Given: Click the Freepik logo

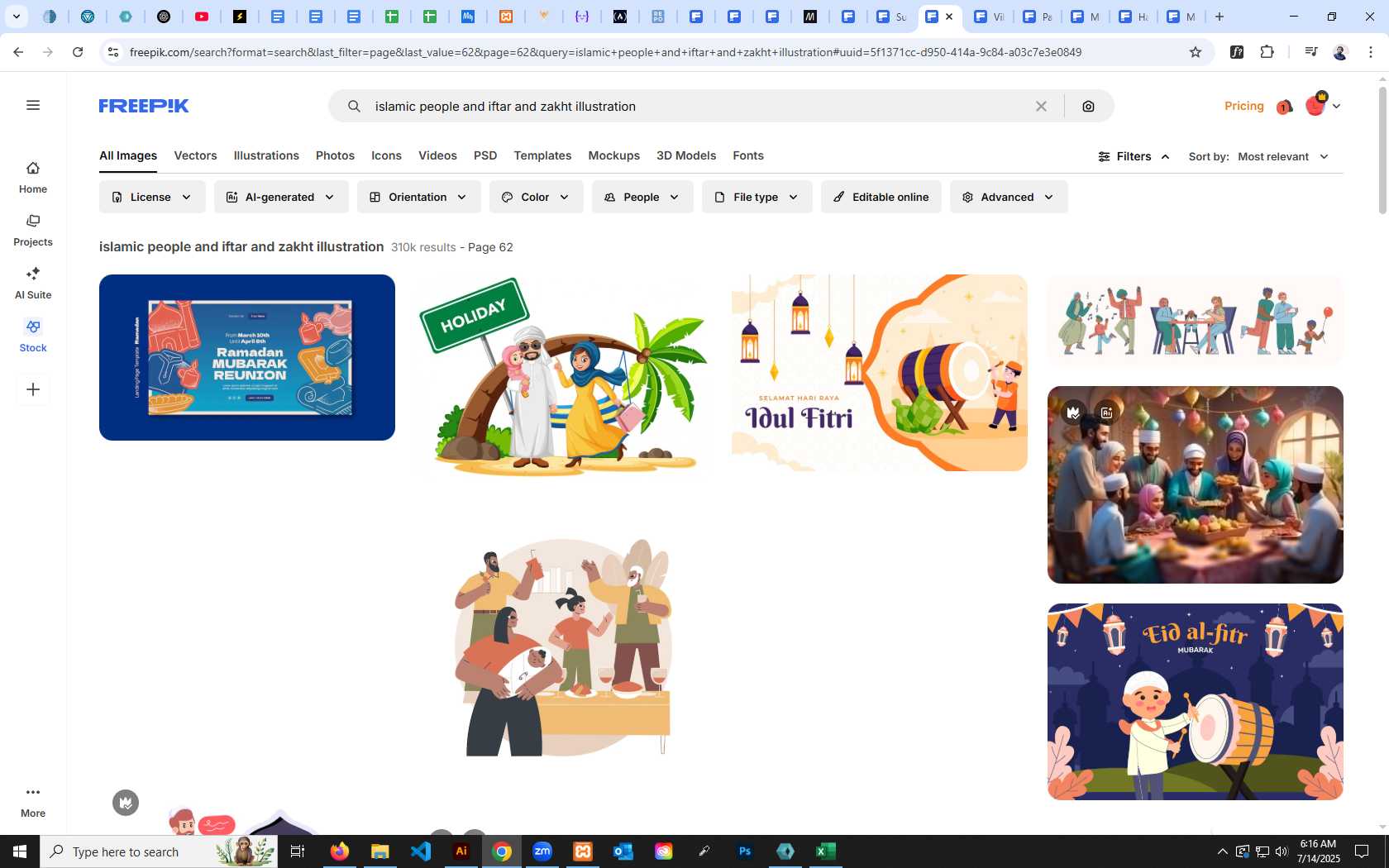Looking at the screenshot, I should 144,106.
